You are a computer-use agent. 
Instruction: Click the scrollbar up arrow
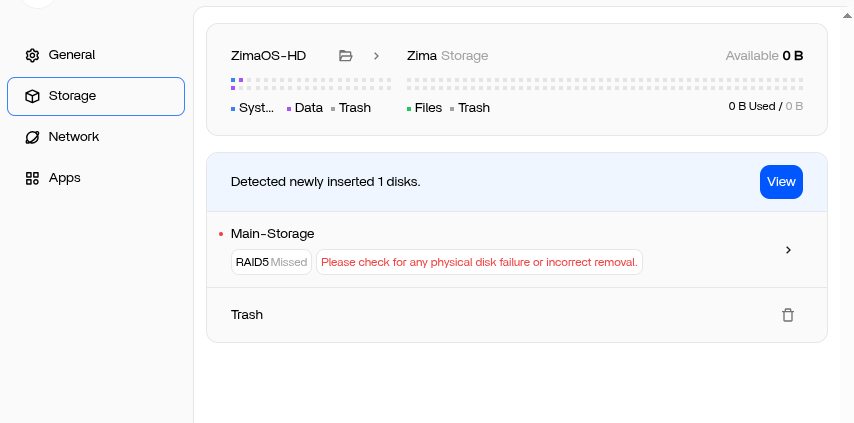click(847, 15)
